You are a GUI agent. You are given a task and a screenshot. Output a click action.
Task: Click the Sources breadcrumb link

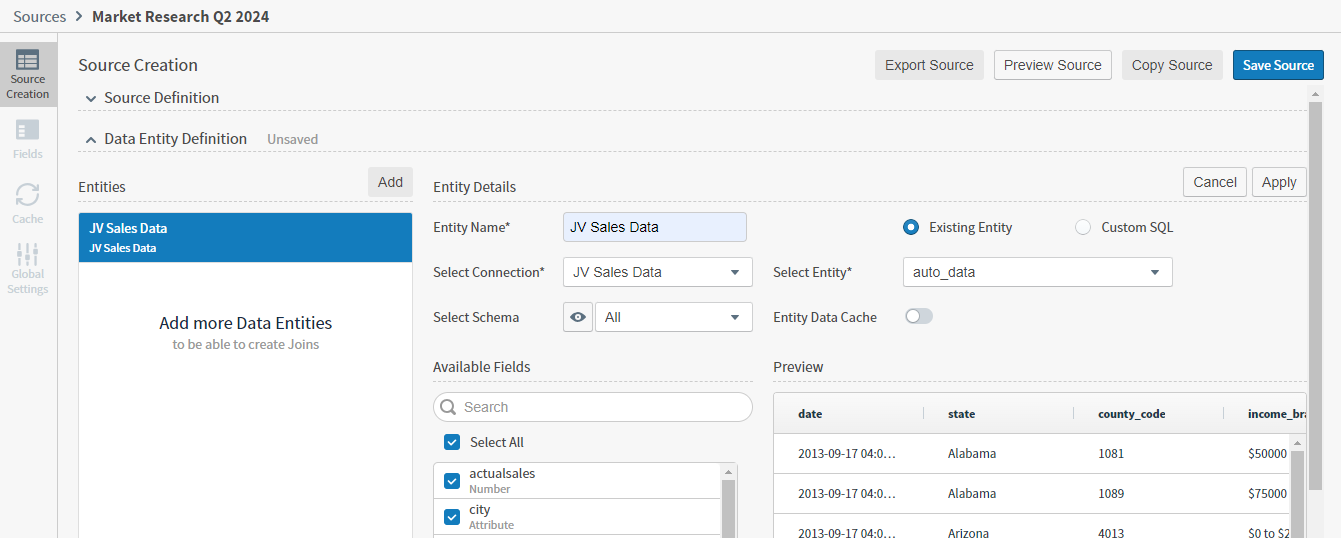coord(39,17)
